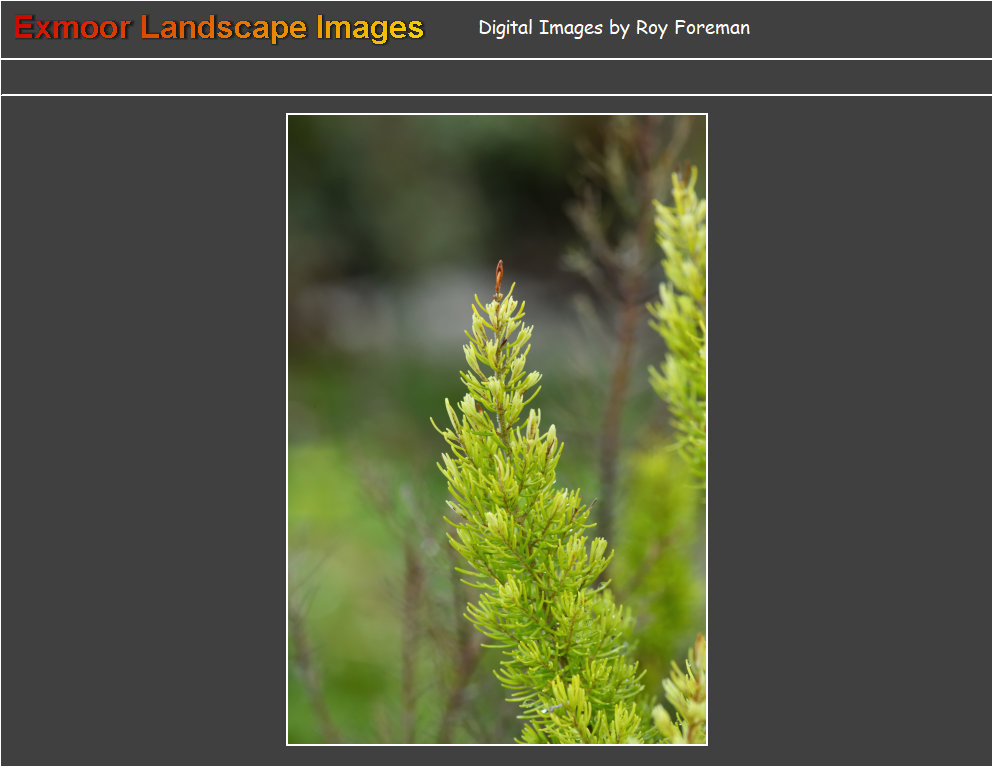Viewport: 993px width, 767px height.
Task: Click the white line under the site header
Action: [496, 59]
